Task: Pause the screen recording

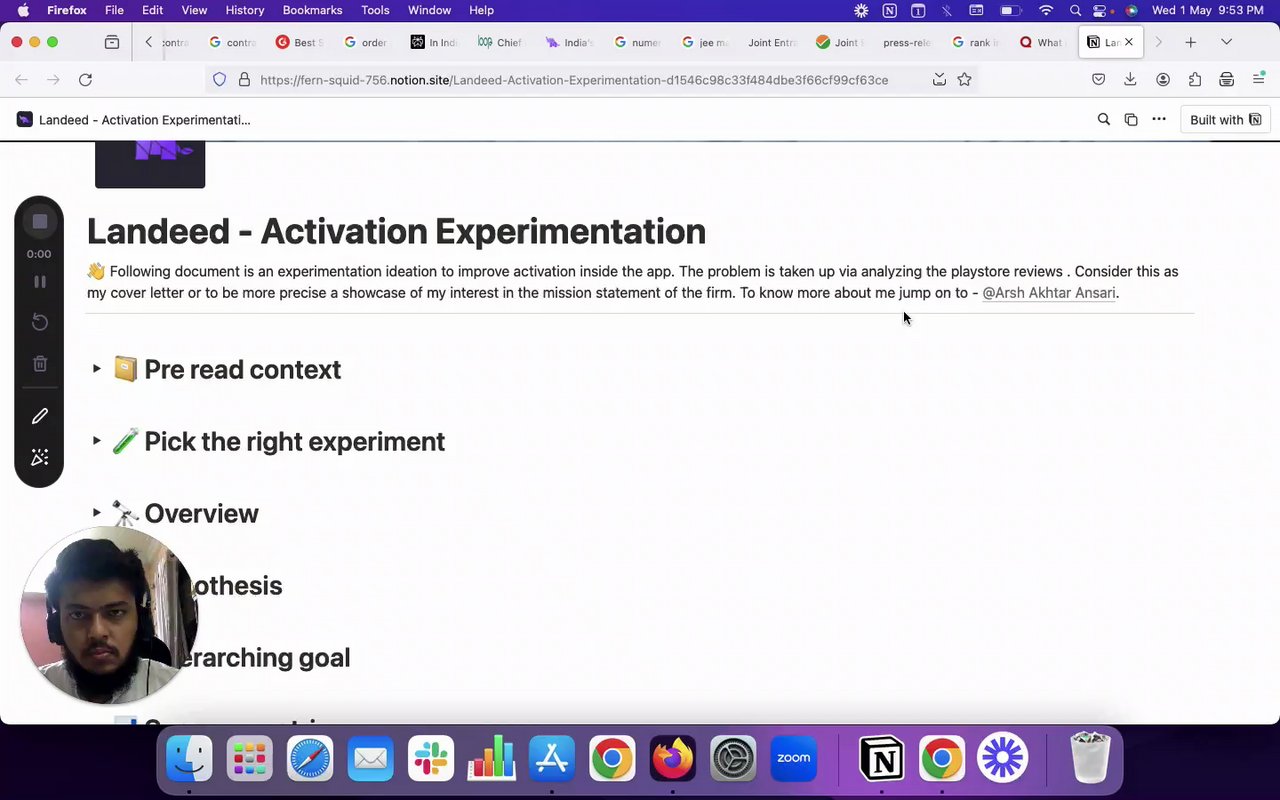Action: point(40,282)
